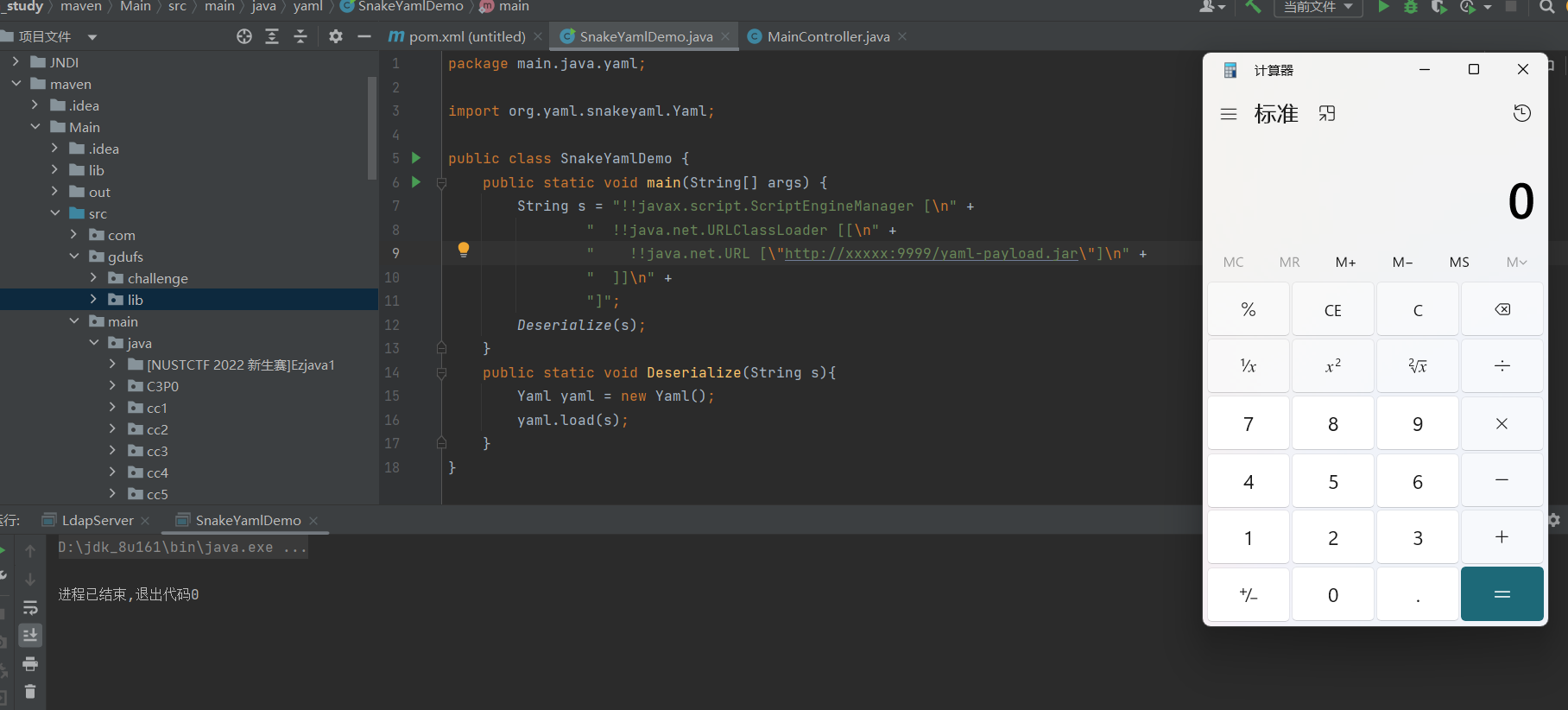Clear run console with trash icon
Image resolution: width=1568 pixels, height=710 pixels.
click(x=30, y=691)
